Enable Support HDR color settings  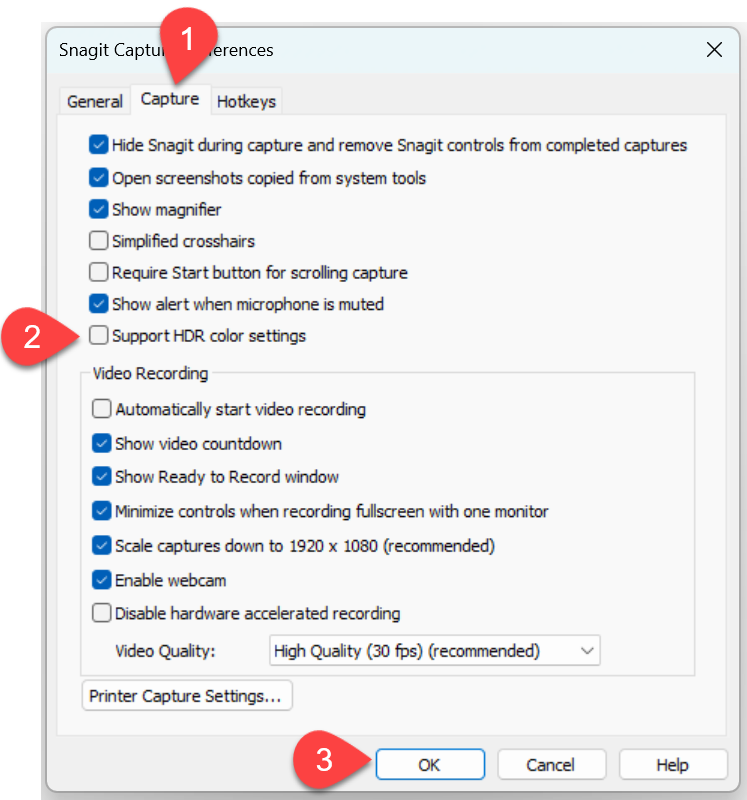coord(98,336)
